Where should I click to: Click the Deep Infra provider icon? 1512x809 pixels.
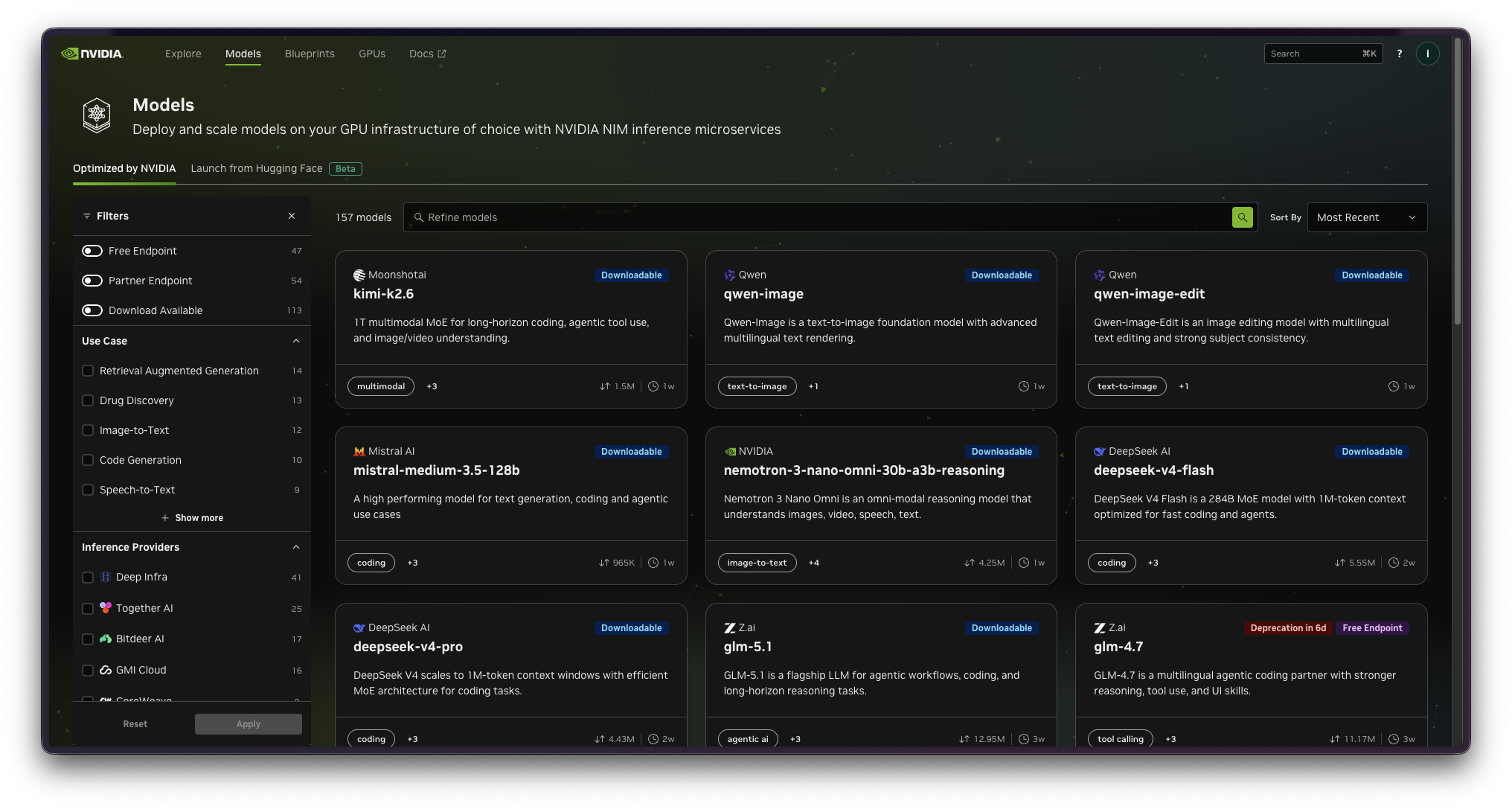106,577
